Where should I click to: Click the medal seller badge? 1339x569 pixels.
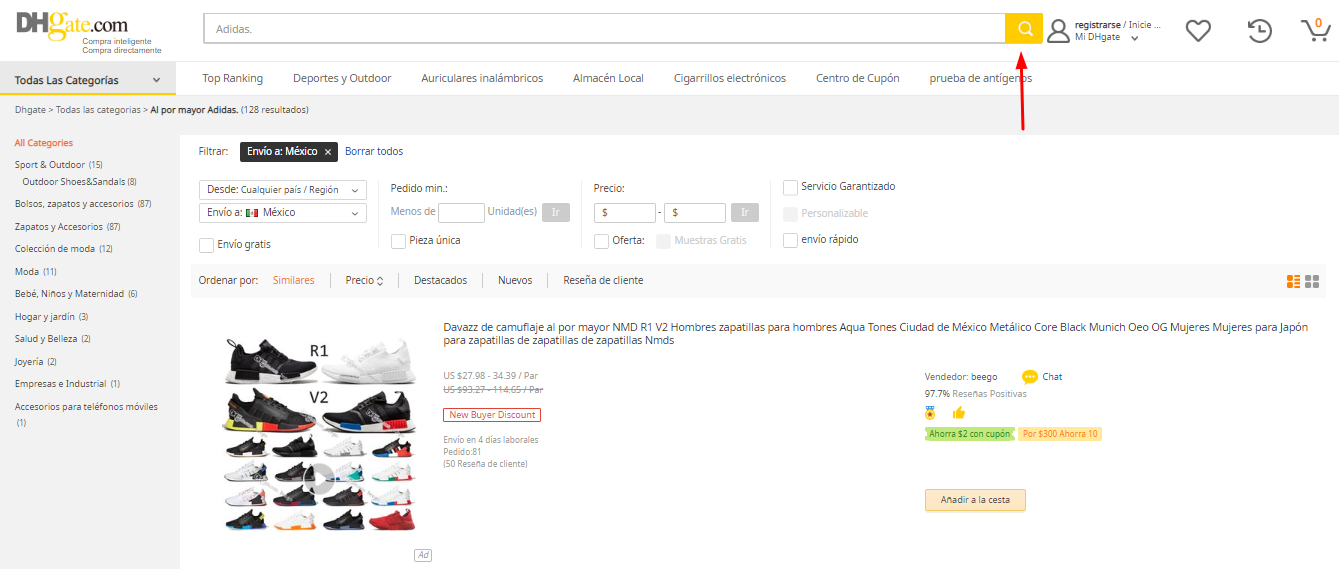click(x=931, y=413)
